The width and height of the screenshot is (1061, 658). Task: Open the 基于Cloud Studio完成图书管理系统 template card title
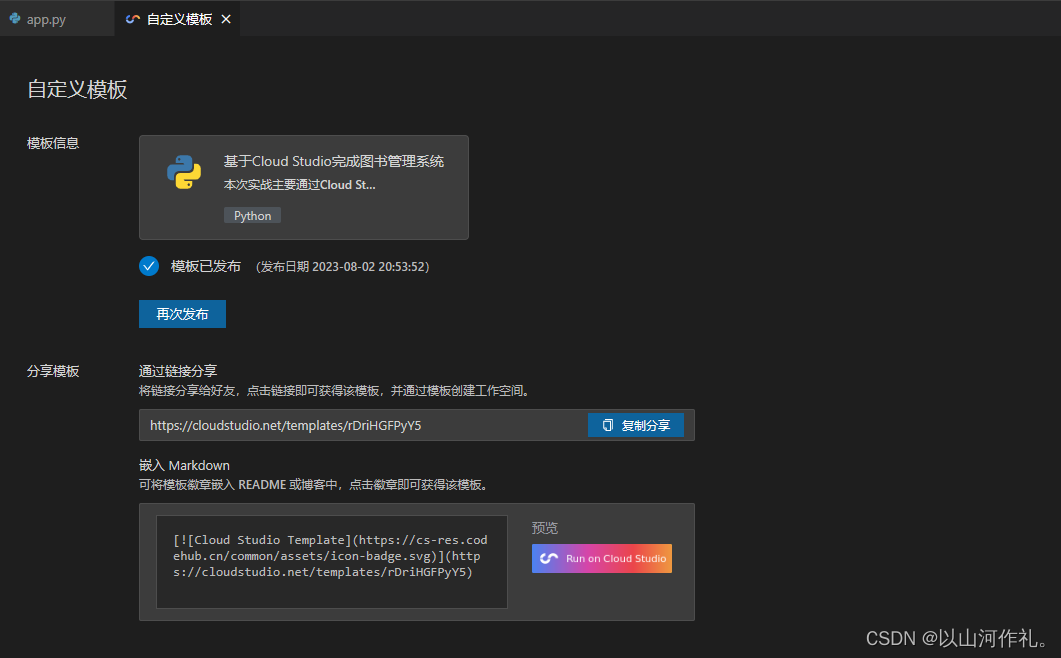334,161
